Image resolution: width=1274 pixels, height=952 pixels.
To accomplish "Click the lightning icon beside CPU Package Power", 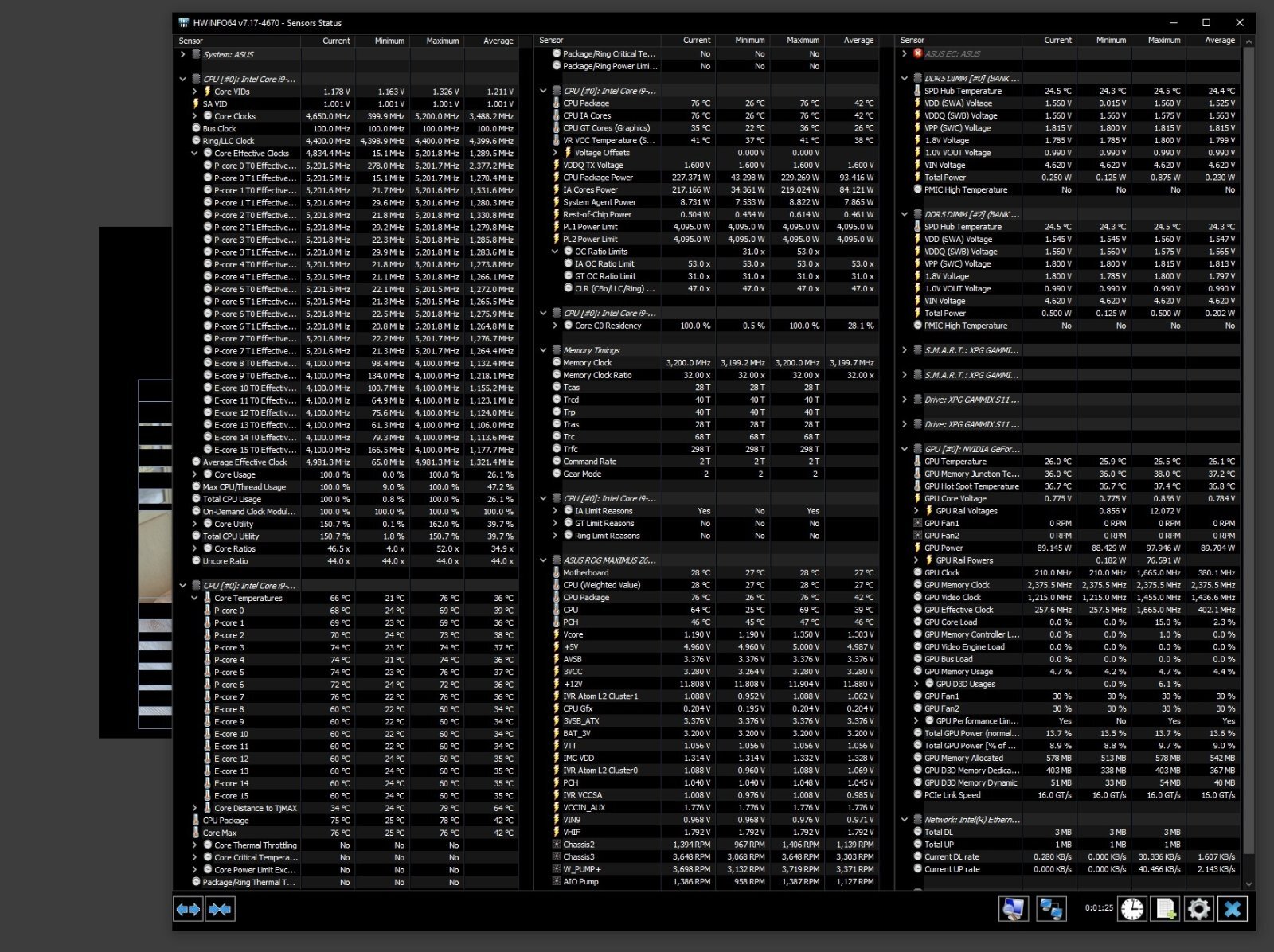I will click(557, 178).
